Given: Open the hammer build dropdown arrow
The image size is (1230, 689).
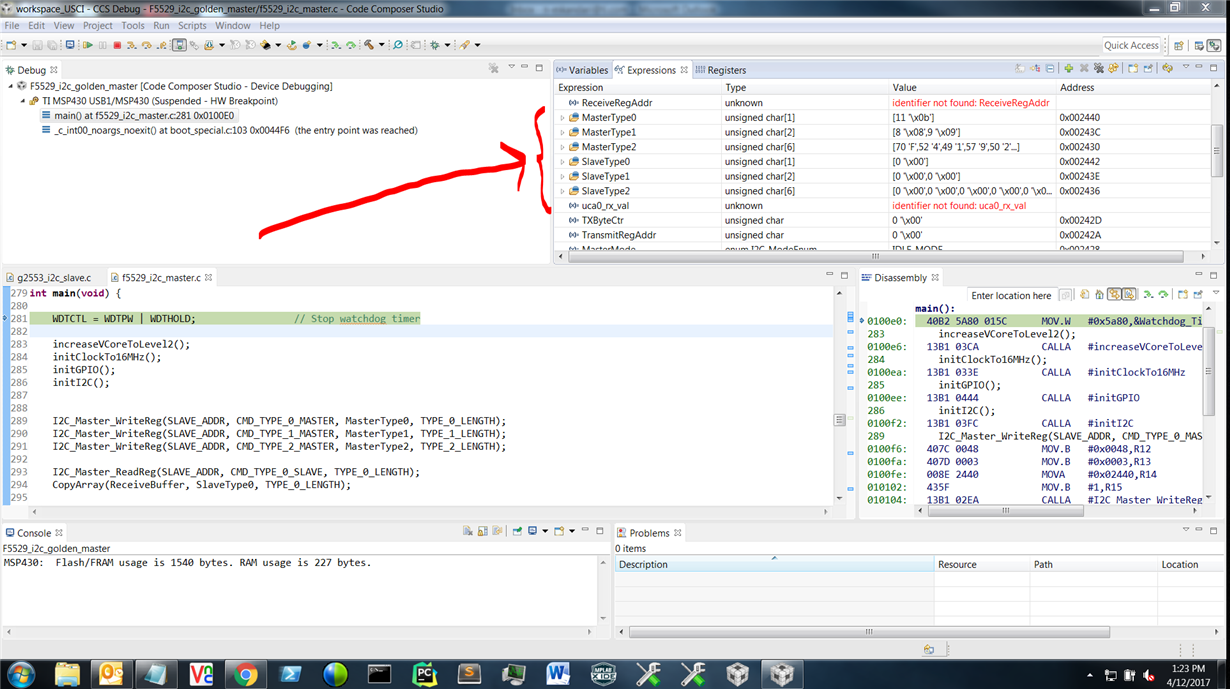Looking at the screenshot, I should (381, 45).
